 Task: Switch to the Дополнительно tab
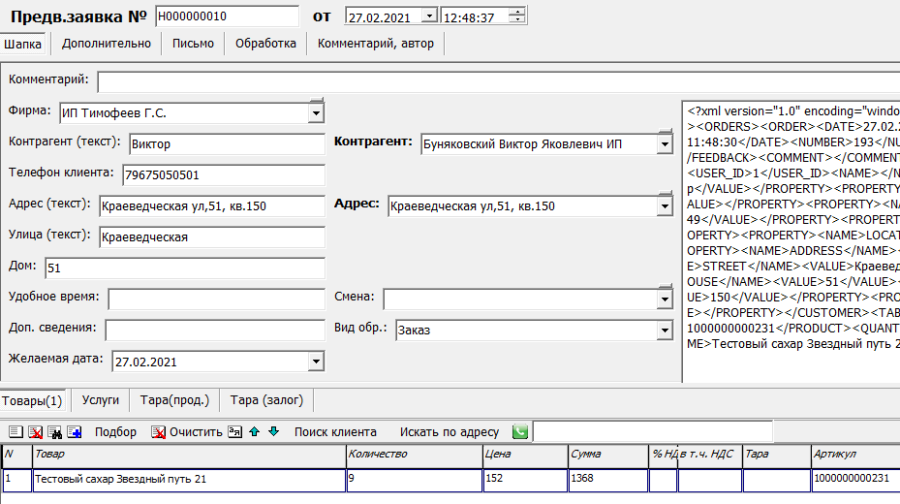[106, 43]
